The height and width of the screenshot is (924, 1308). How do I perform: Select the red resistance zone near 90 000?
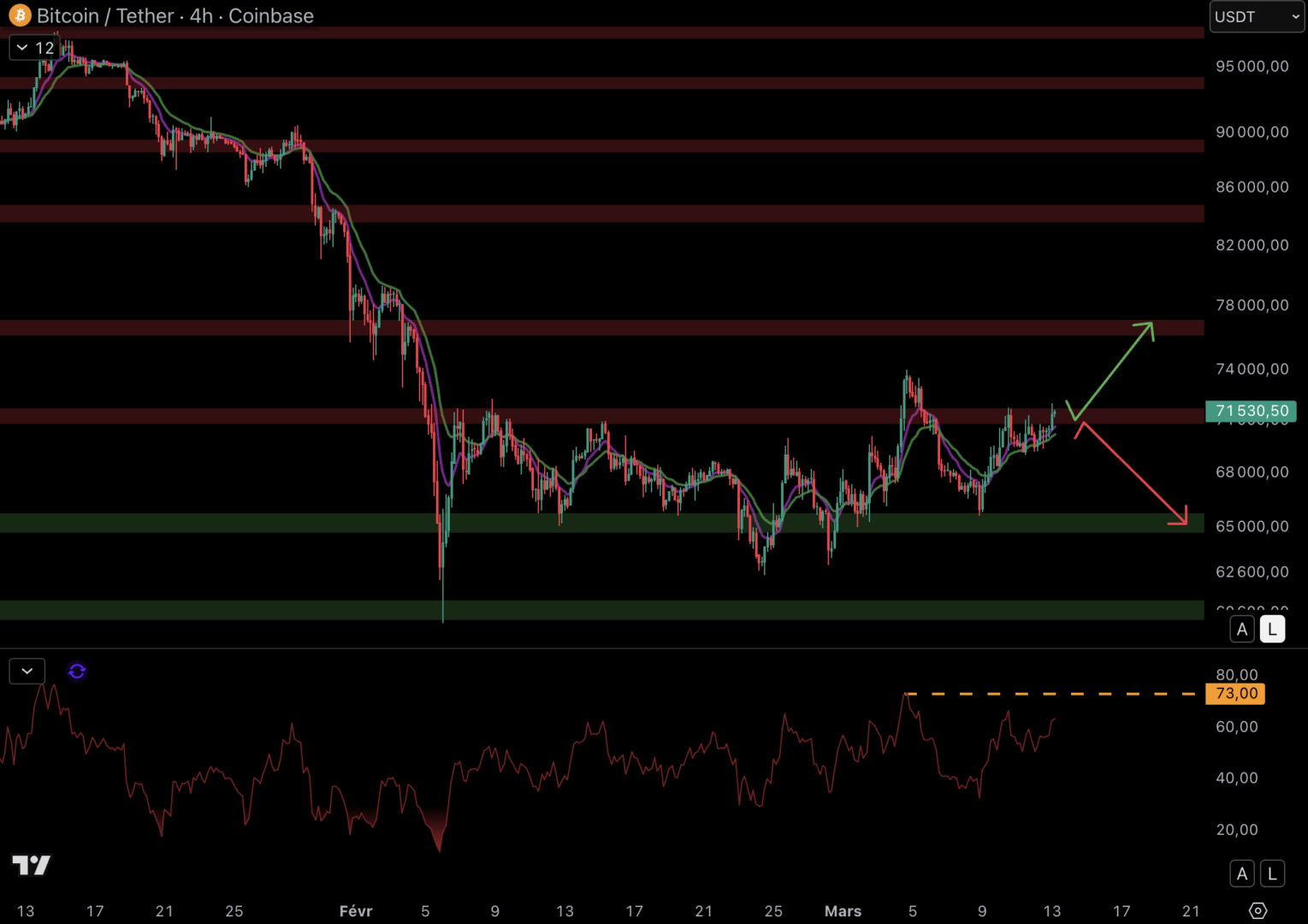click(599, 146)
